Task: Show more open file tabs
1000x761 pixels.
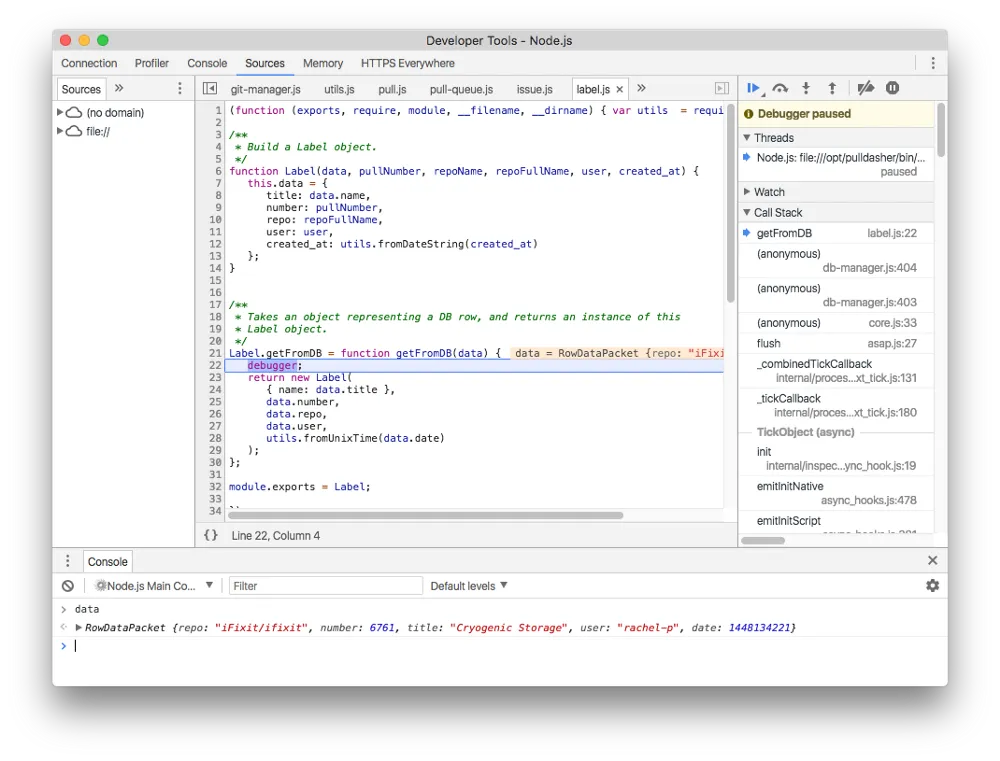Action: click(x=642, y=88)
